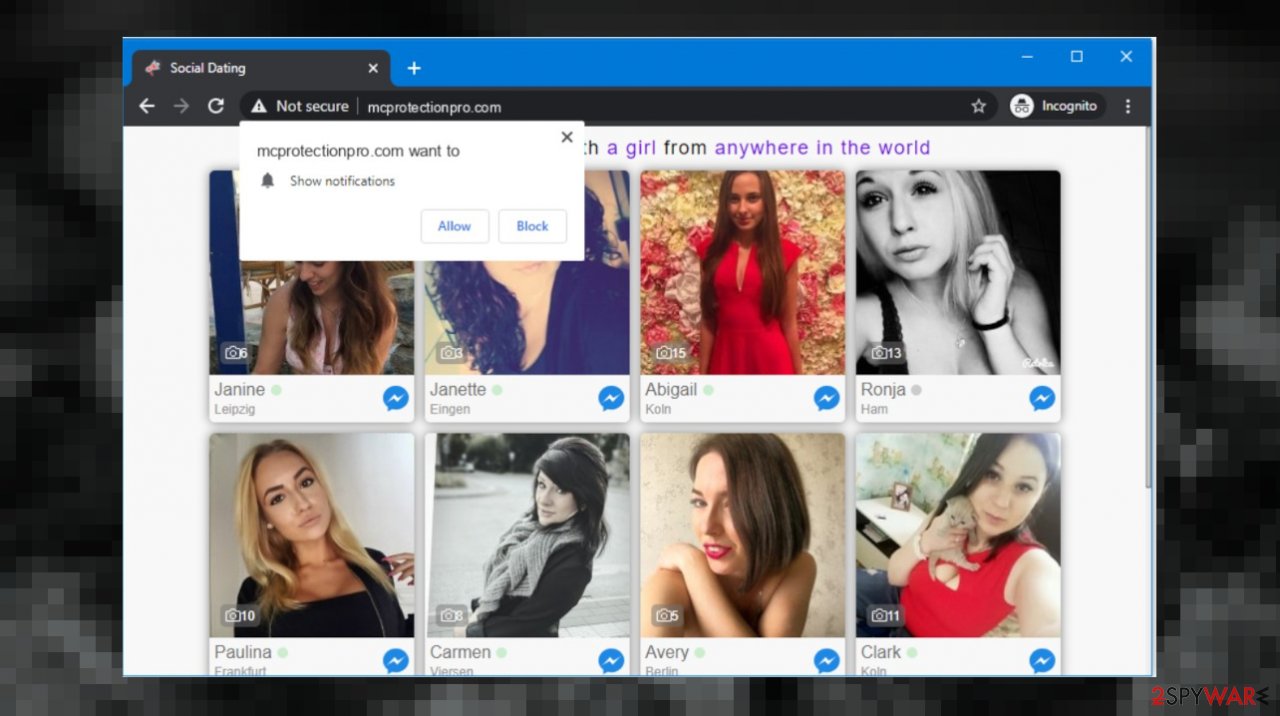The height and width of the screenshot is (716, 1280).
Task: Click Eingen under Janette
Action: [x=450, y=409]
